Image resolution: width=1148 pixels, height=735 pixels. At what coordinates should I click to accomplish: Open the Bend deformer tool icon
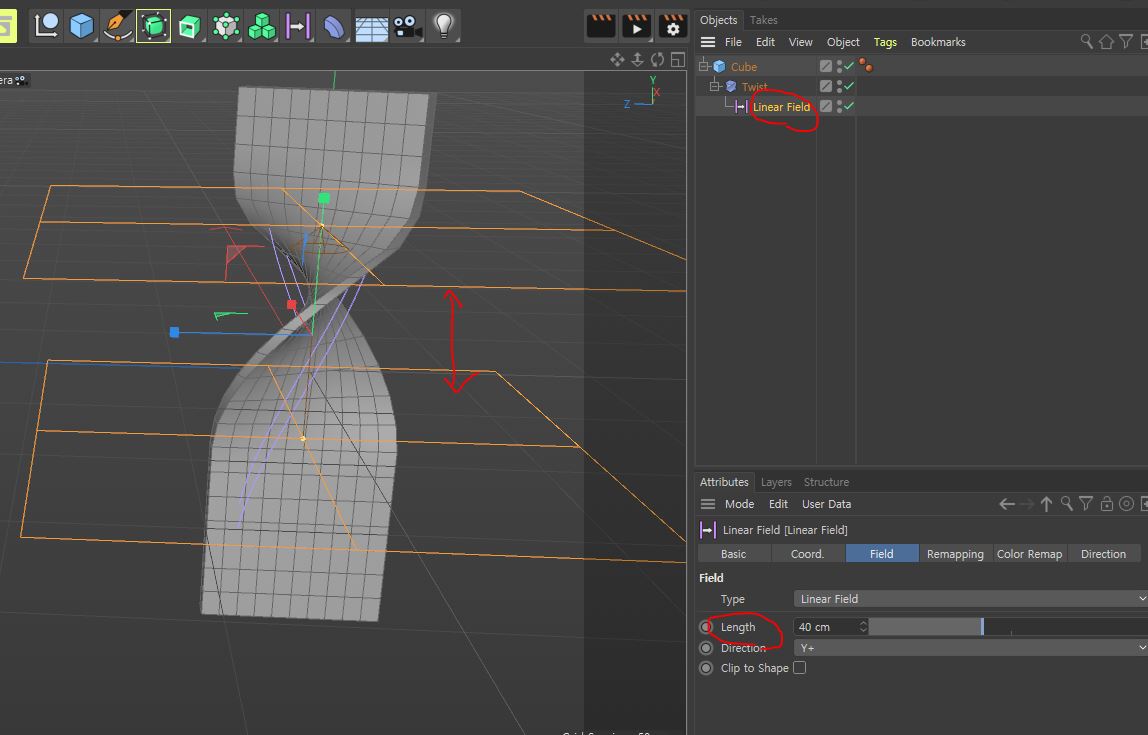tap(334, 26)
